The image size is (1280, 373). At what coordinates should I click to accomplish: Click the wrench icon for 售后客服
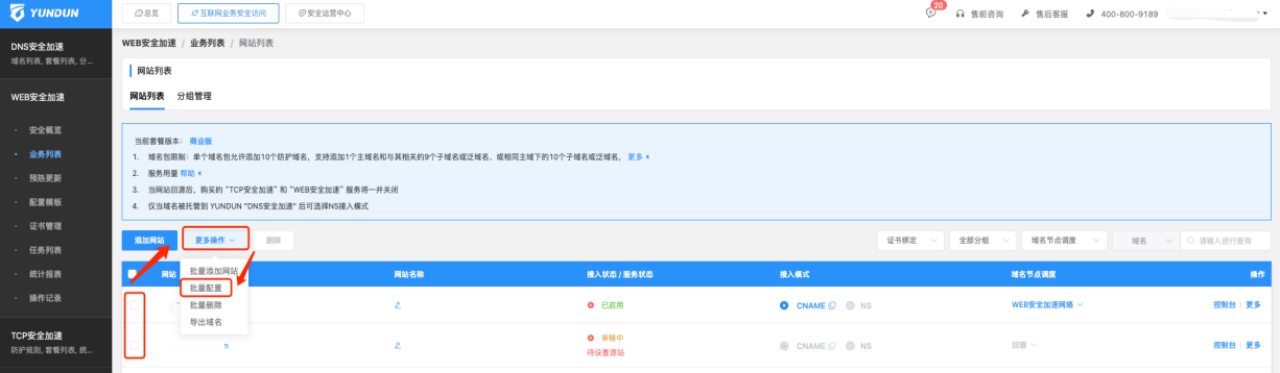coord(1025,14)
